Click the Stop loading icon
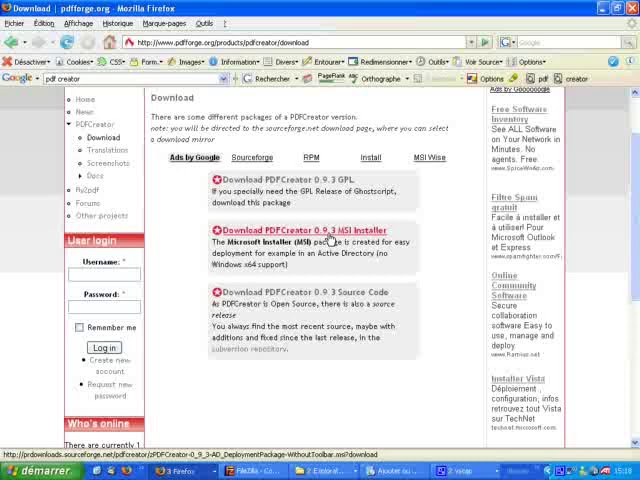The height and width of the screenshot is (480, 640). pos(88,42)
